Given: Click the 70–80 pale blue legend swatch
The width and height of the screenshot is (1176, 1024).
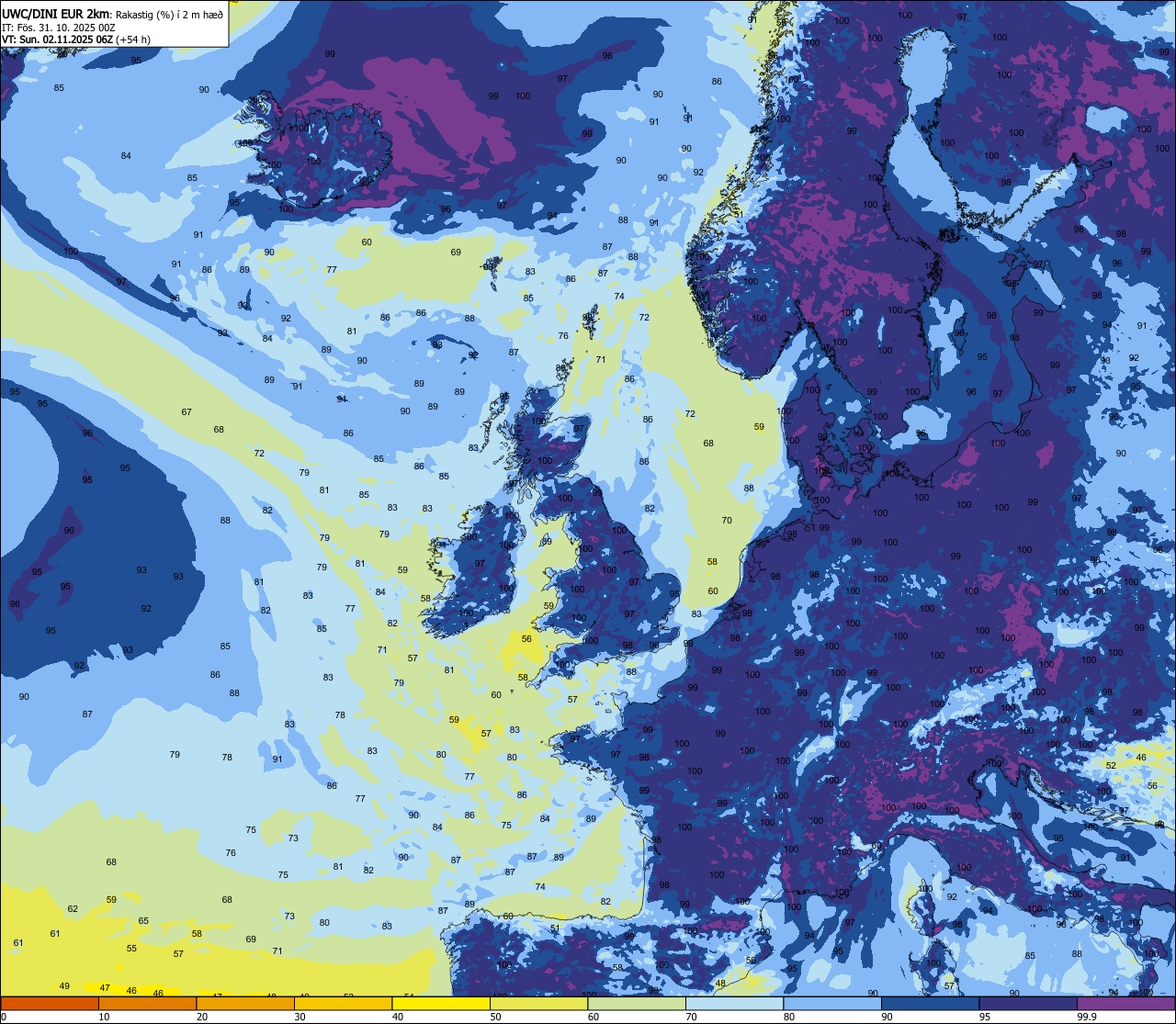Looking at the screenshot, I should 734,1003.
